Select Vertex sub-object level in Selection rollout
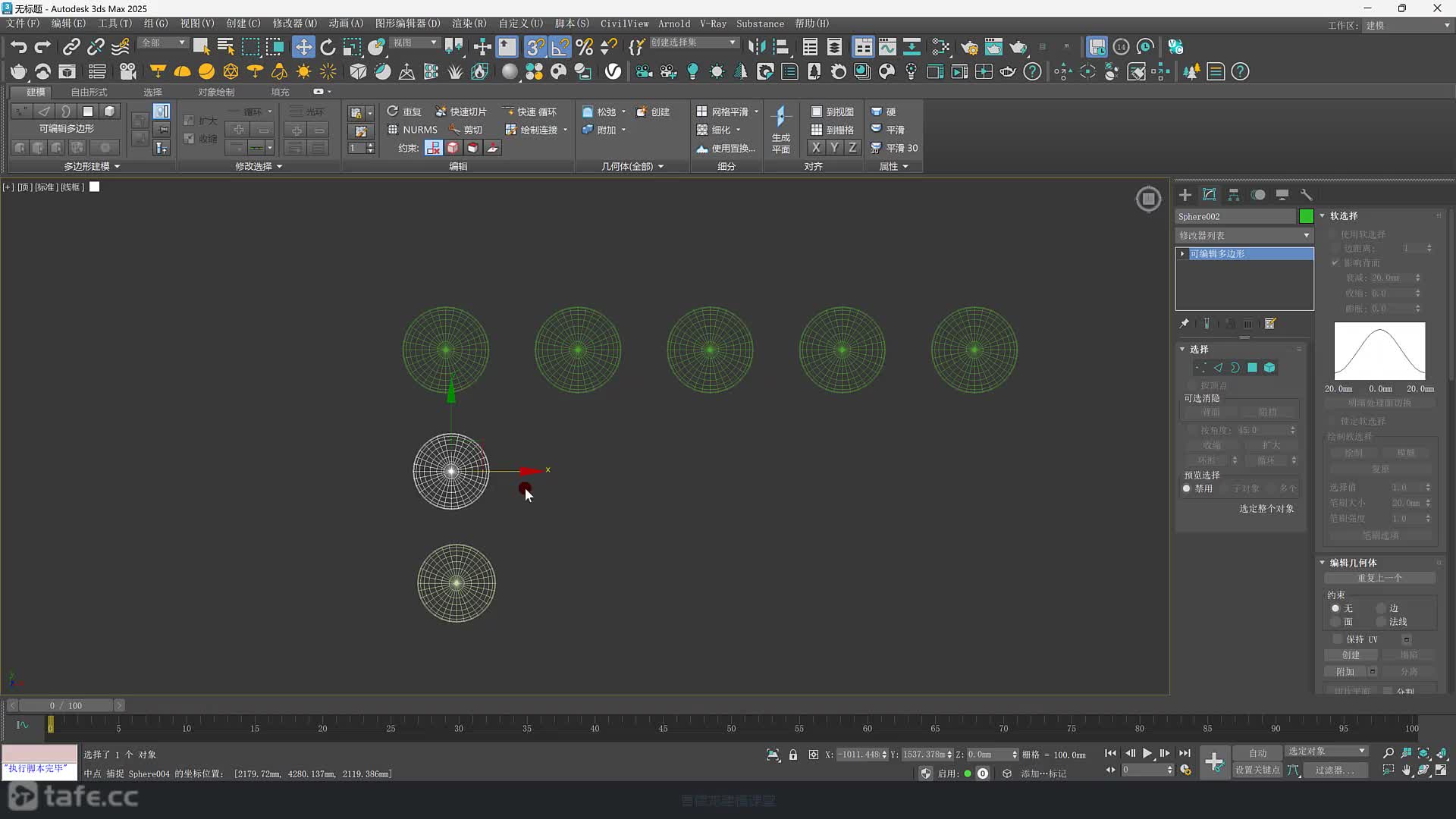The width and height of the screenshot is (1456, 819). click(x=1201, y=368)
